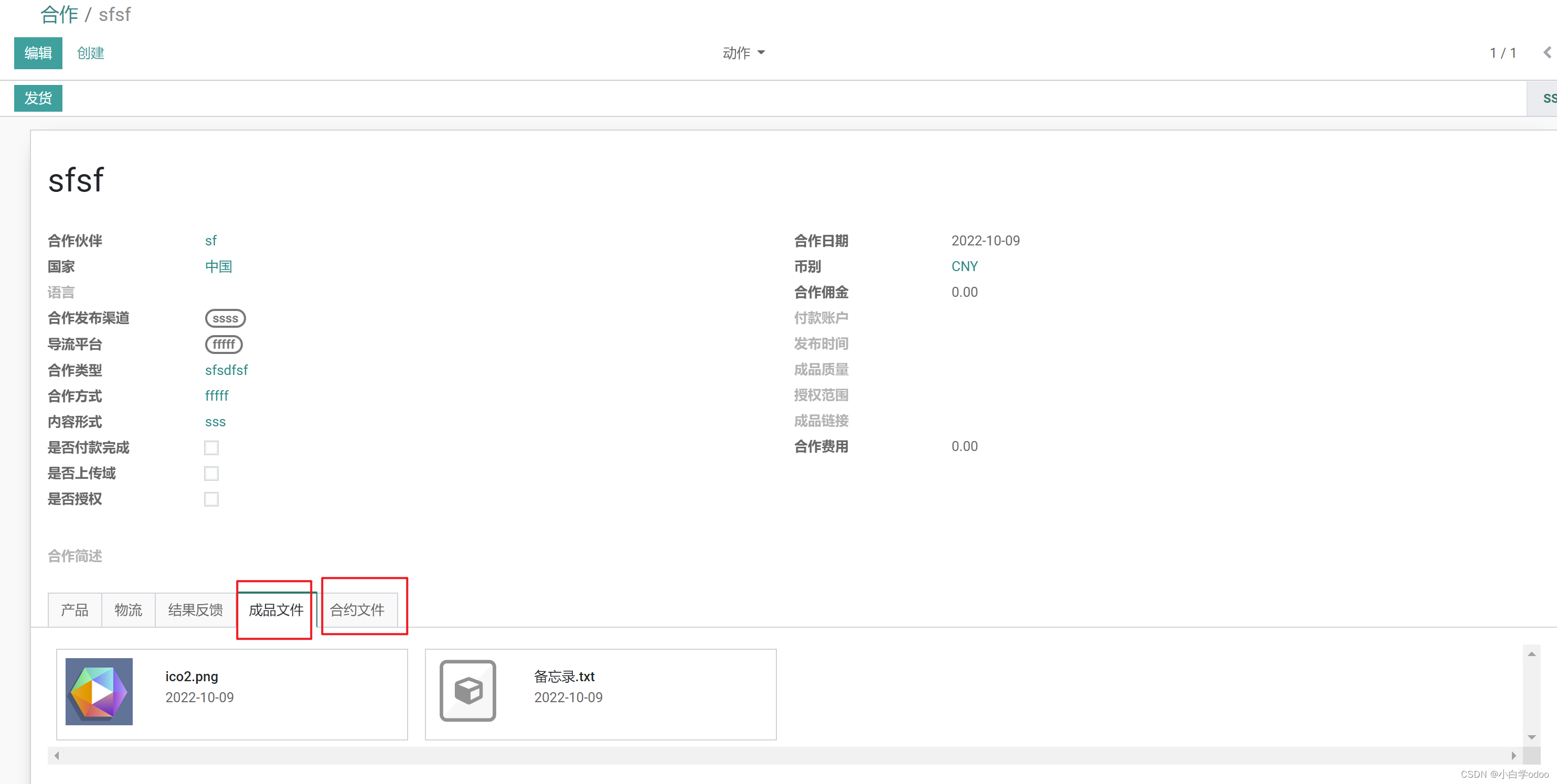Check the 是否付款完成 checkbox

211,447
